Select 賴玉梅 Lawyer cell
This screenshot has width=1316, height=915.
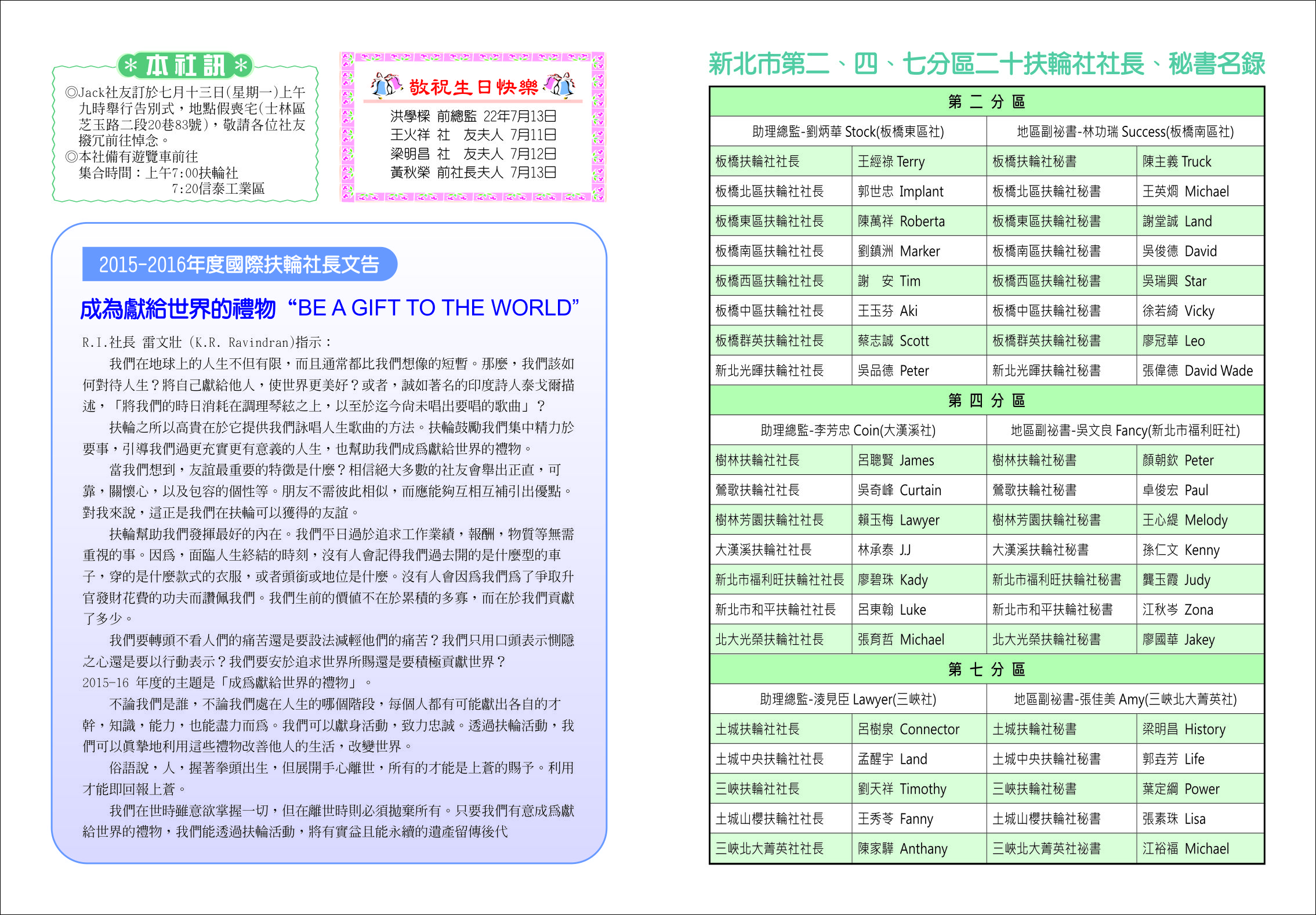pyautogui.click(x=919, y=520)
